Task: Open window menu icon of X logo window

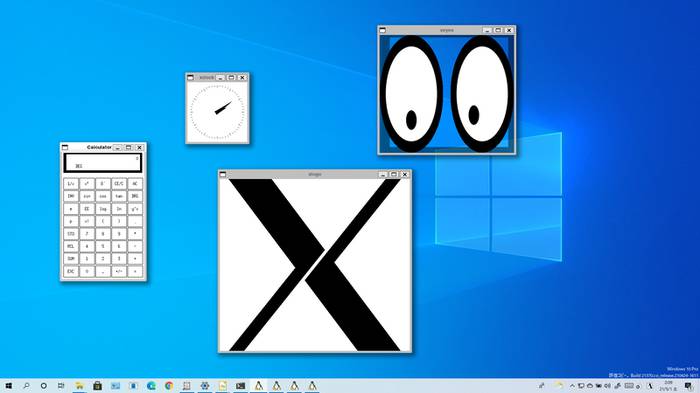Action: pyautogui.click(x=223, y=174)
